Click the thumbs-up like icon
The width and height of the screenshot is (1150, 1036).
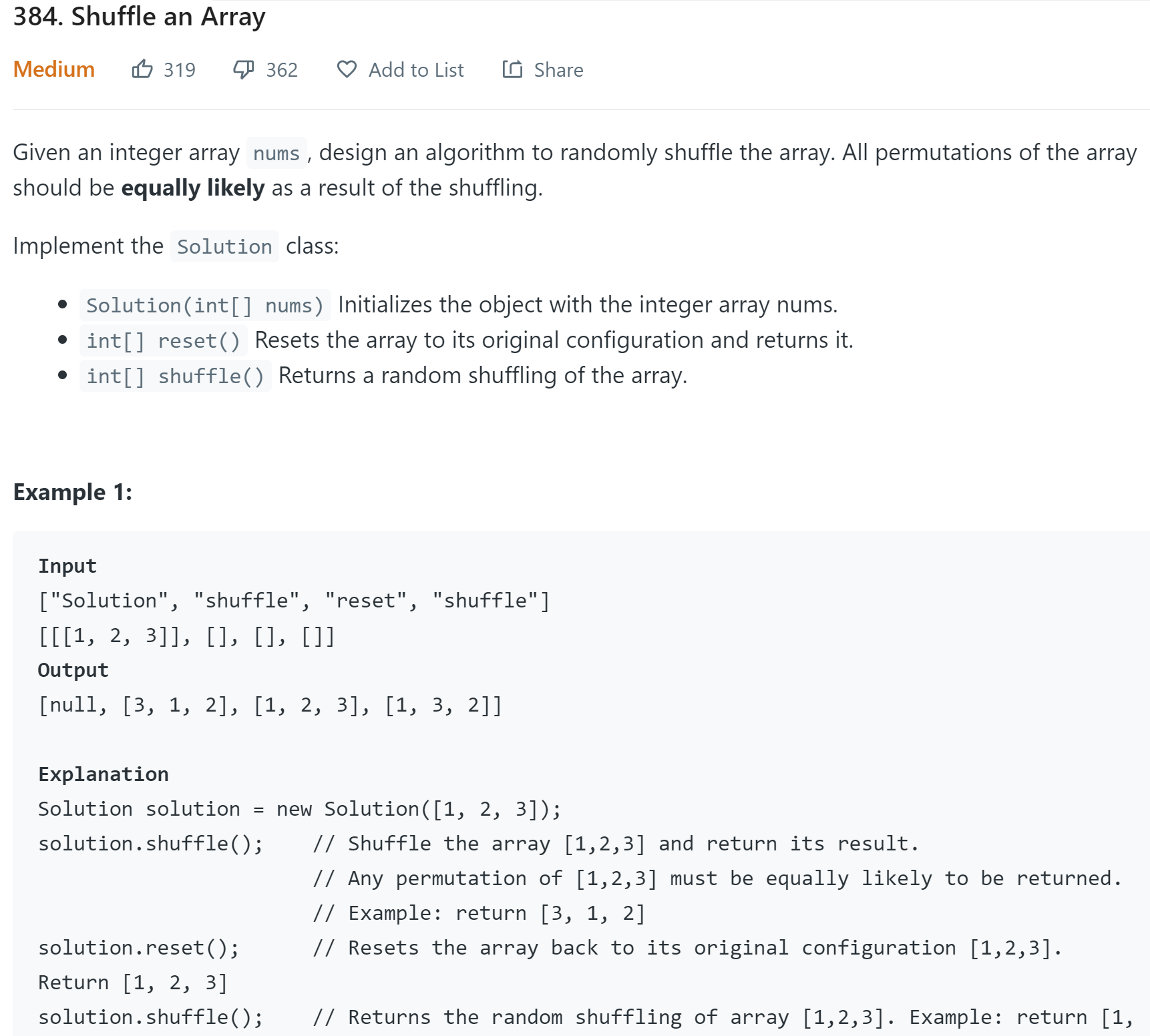pos(142,69)
